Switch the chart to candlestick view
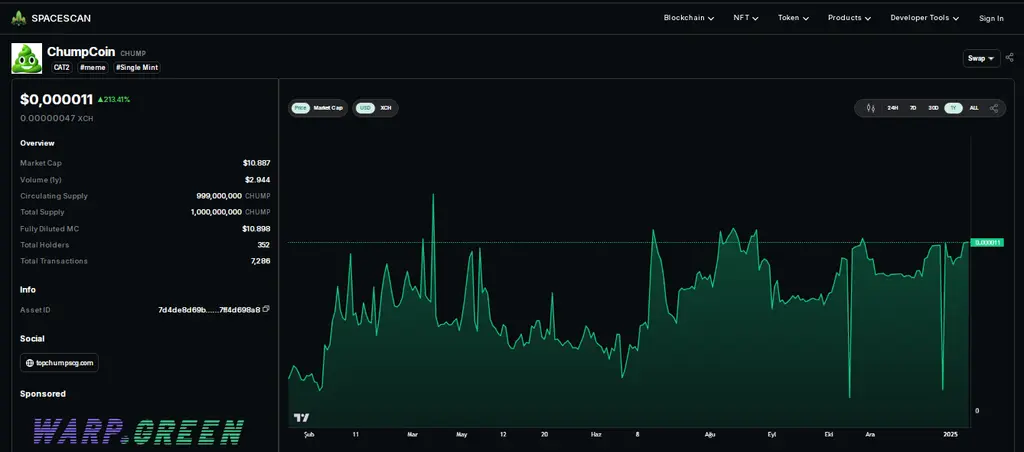Screen dimensions: 1024x452 (x=871, y=108)
